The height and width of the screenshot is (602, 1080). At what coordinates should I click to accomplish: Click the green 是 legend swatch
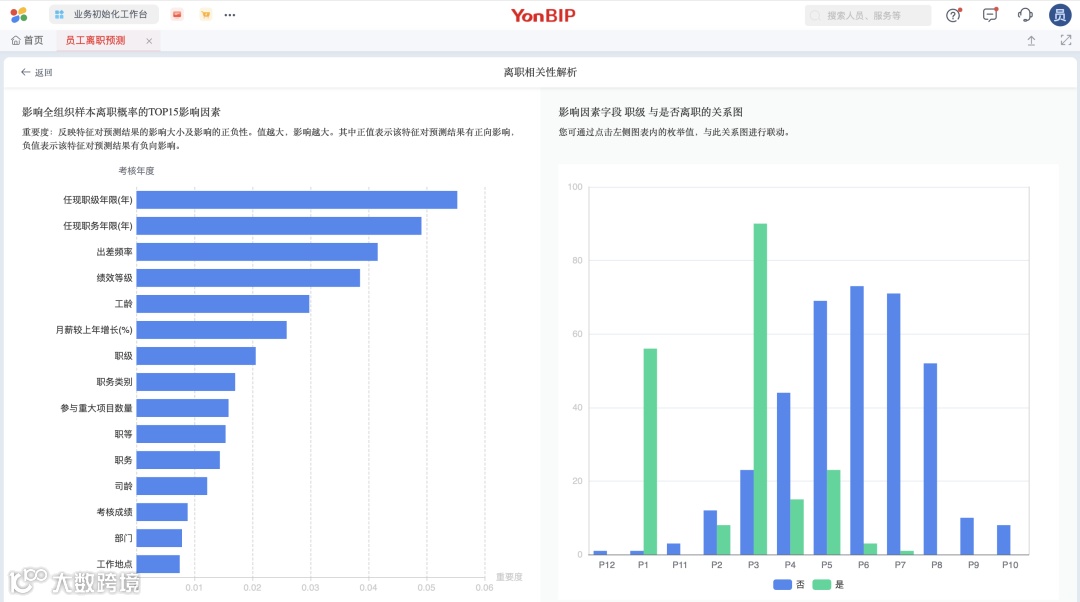pyautogui.click(x=821, y=584)
